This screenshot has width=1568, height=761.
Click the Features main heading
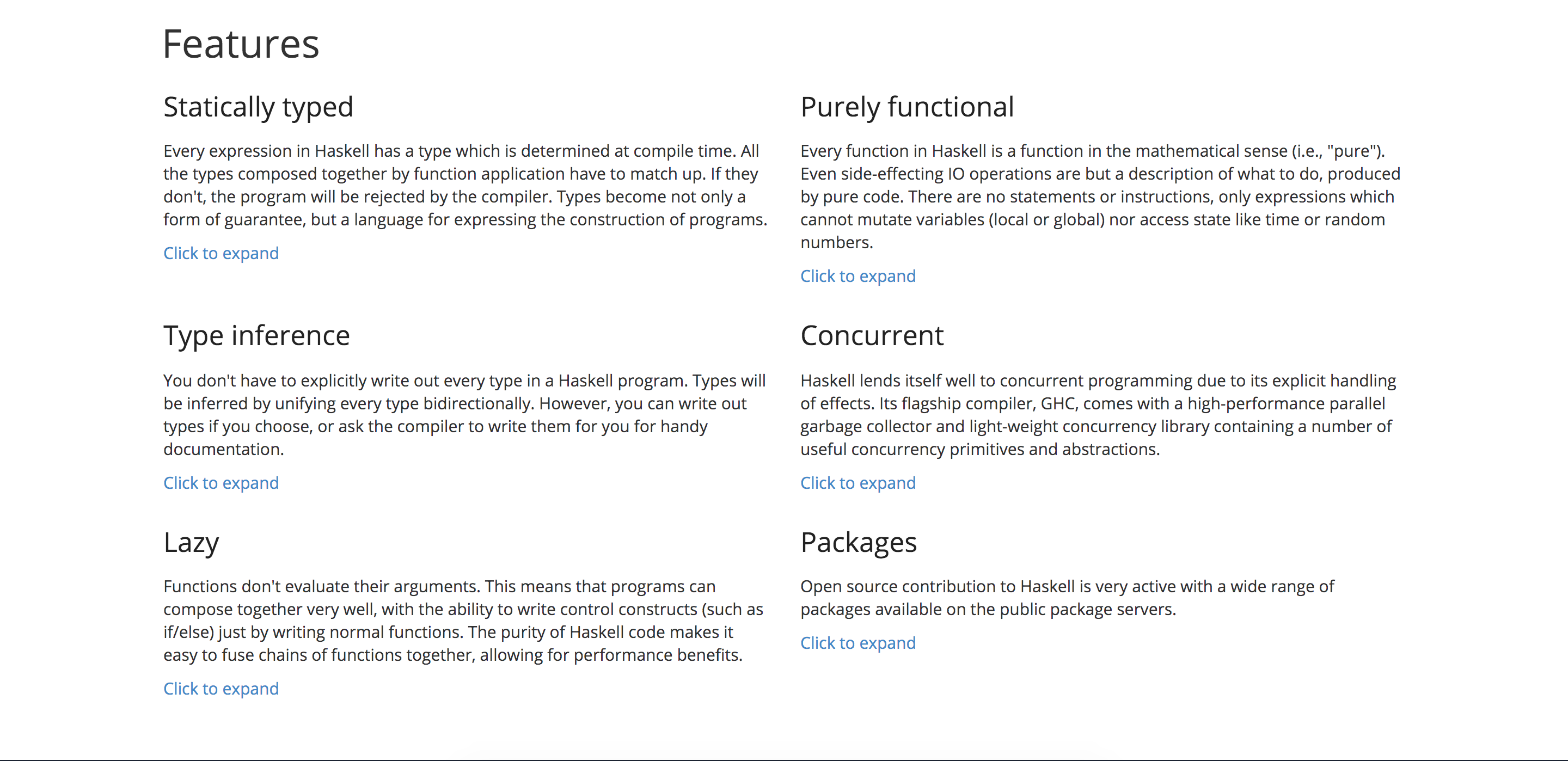241,44
